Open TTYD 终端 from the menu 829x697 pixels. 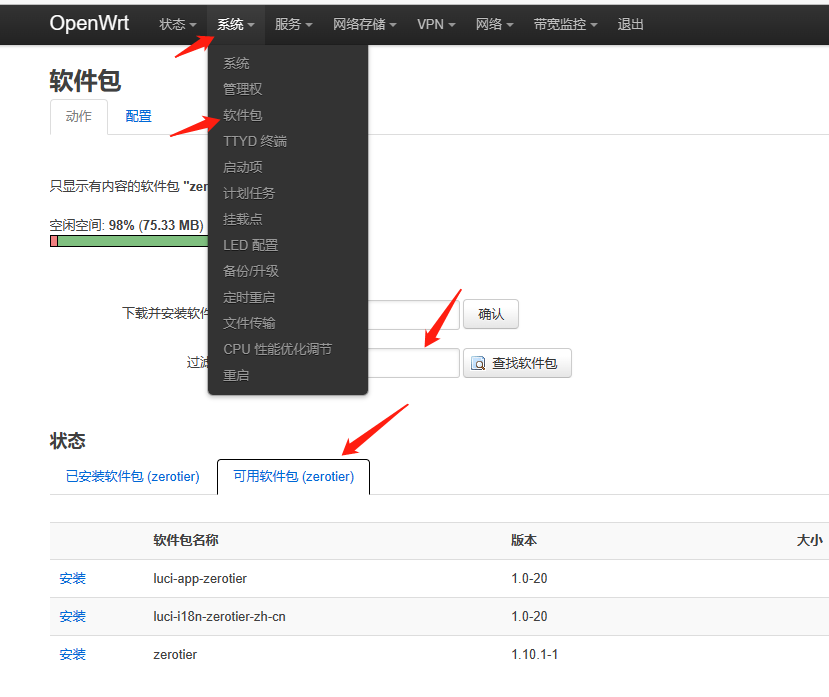(x=254, y=141)
